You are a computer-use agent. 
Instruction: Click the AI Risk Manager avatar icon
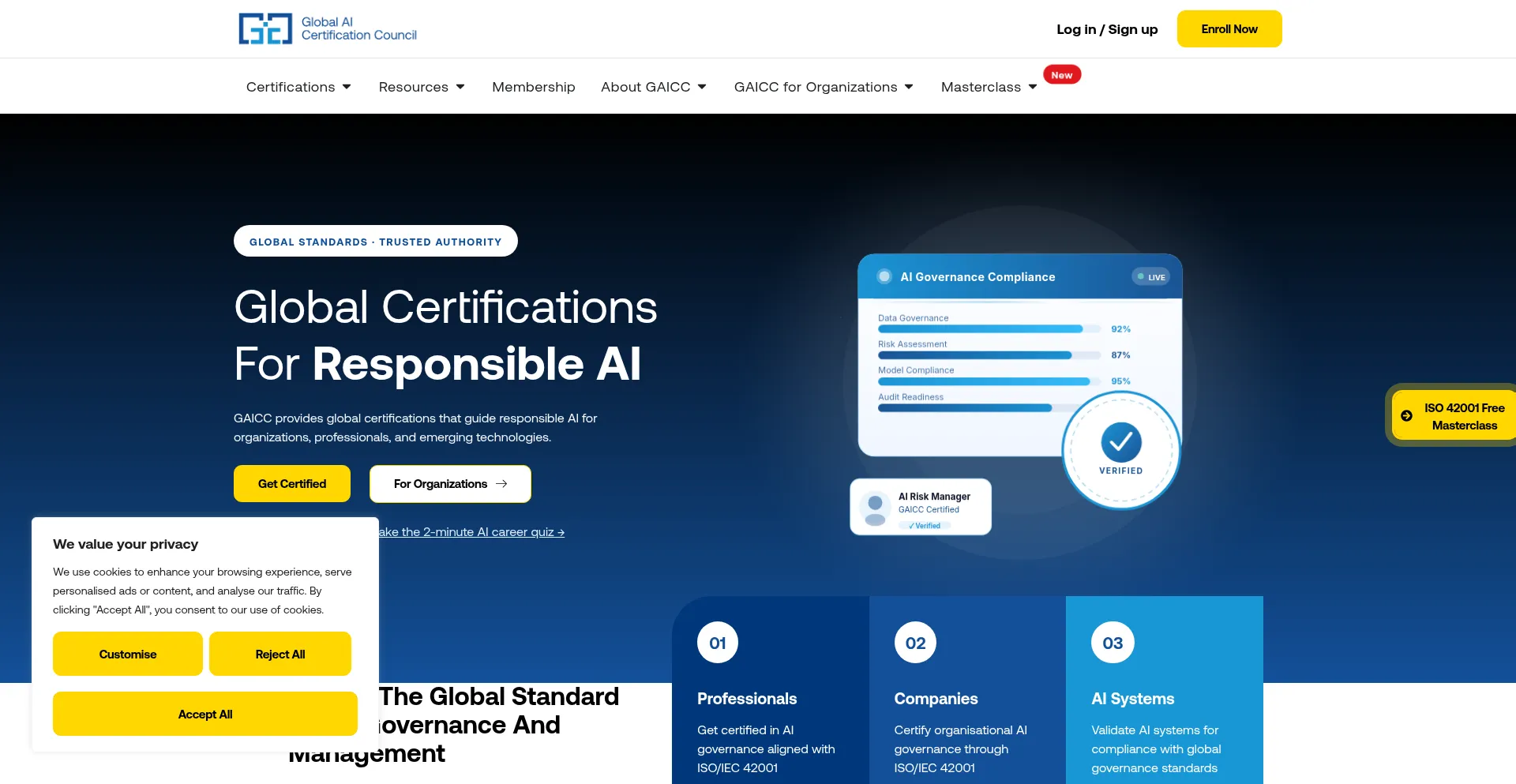pos(875,508)
